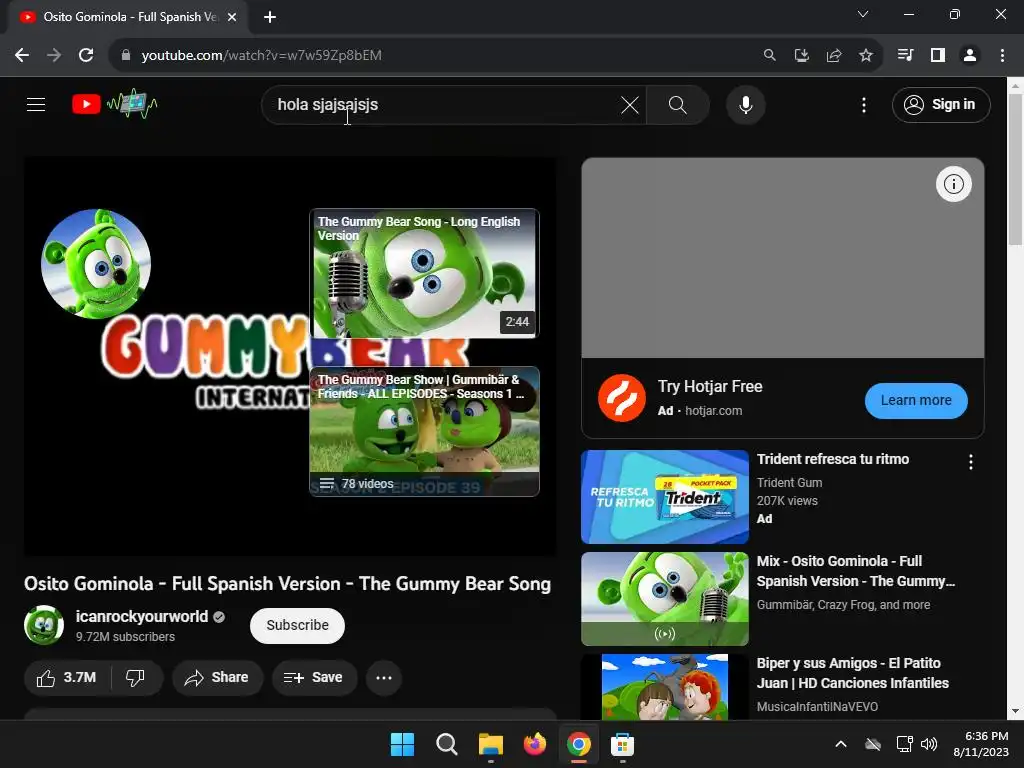Like the video with thumbs up
1024x768 pixels.
click(67, 678)
